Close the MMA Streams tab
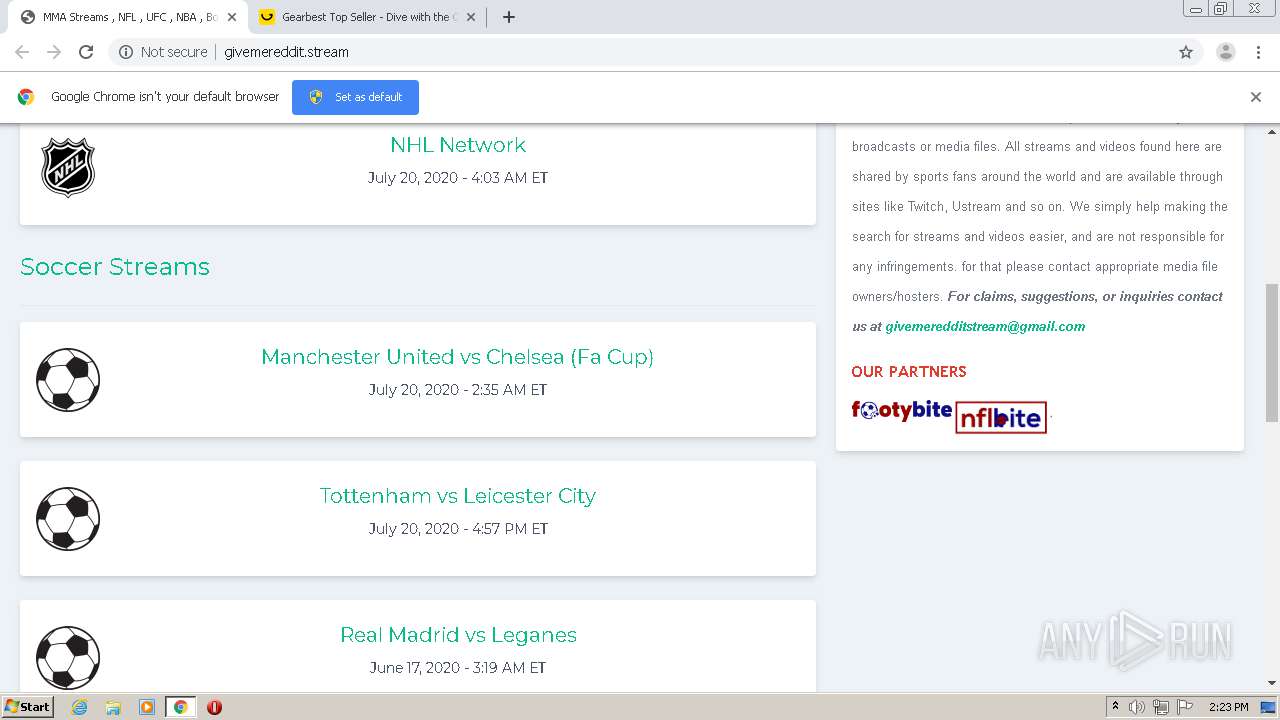Screen dimensions: 1280x720 [x=232, y=17]
